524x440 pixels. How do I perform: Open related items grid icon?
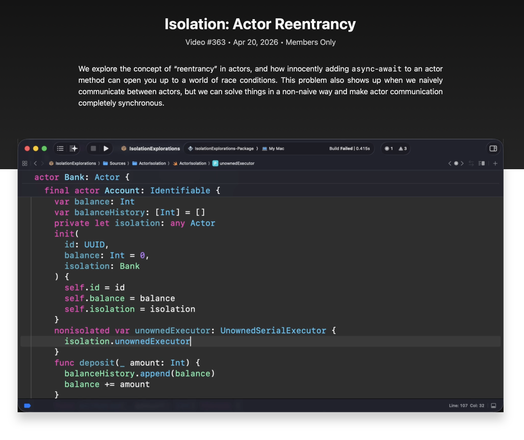pyautogui.click(x=25, y=163)
